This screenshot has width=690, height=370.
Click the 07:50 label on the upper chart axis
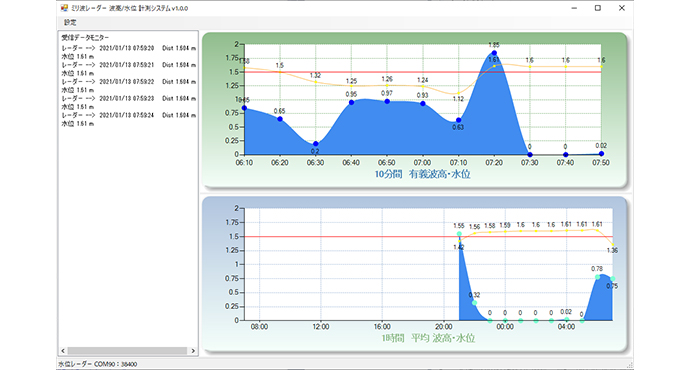(601, 163)
